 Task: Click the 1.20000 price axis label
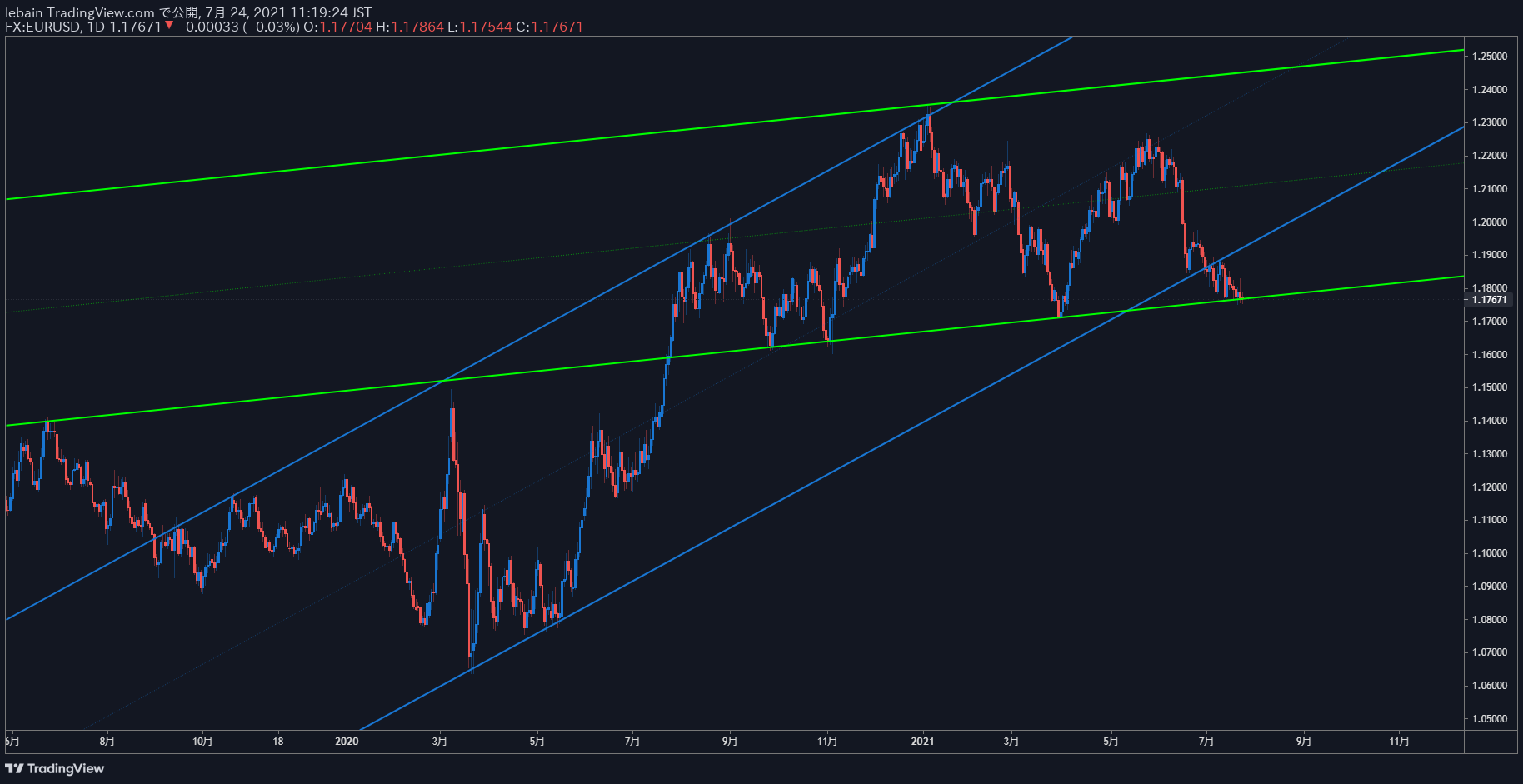pyautogui.click(x=1490, y=222)
